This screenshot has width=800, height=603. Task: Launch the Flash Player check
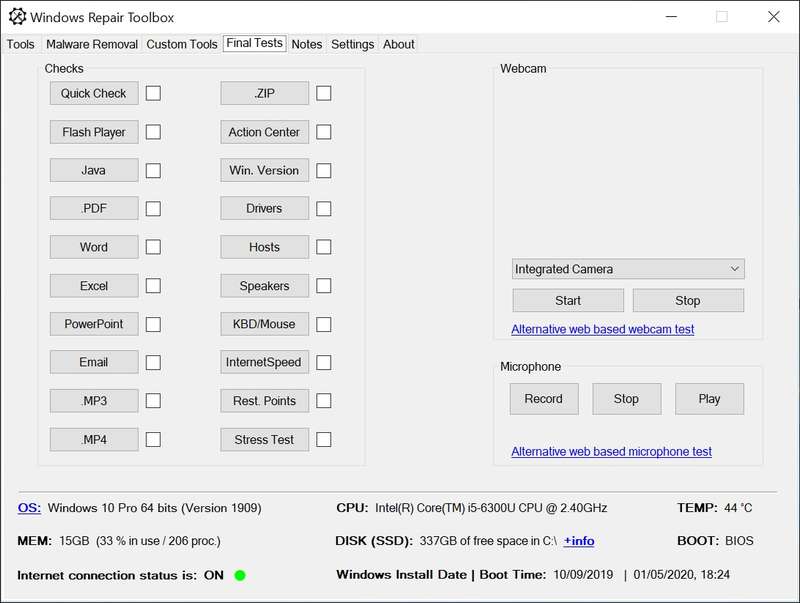coord(94,132)
